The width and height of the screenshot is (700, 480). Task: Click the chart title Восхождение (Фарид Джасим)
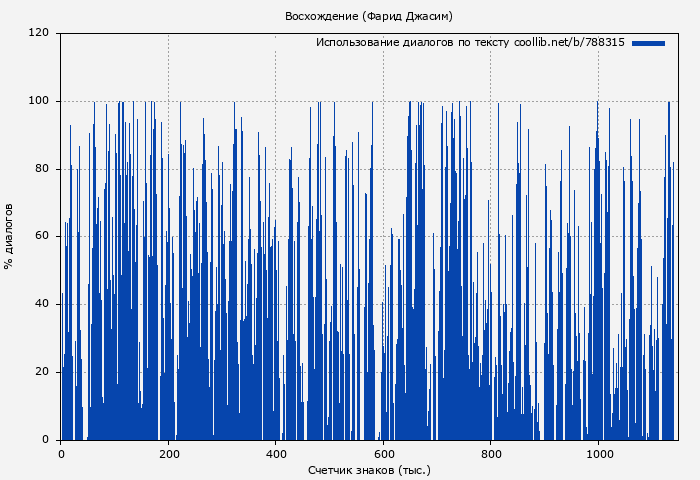click(x=369, y=16)
